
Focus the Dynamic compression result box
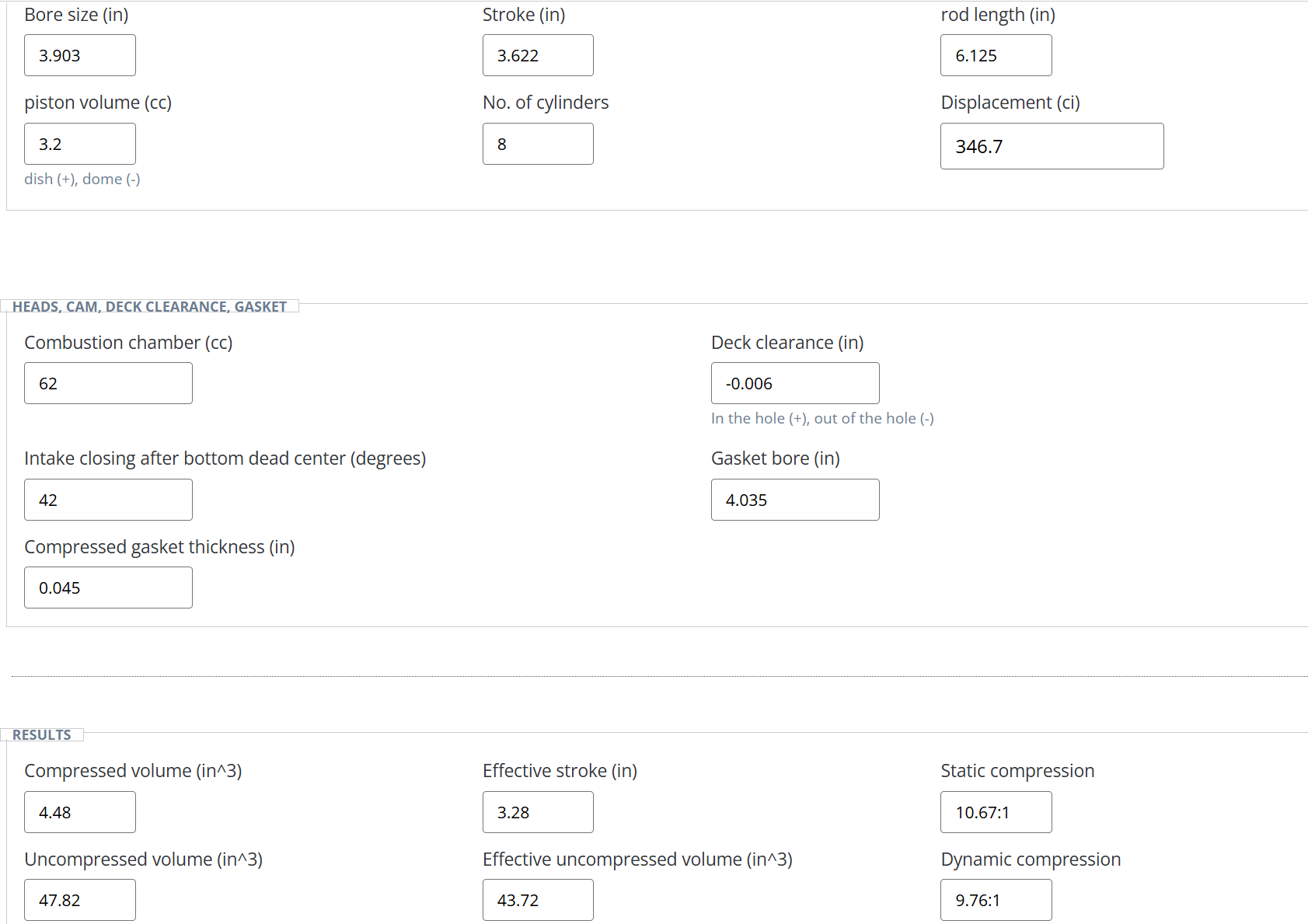click(995, 900)
